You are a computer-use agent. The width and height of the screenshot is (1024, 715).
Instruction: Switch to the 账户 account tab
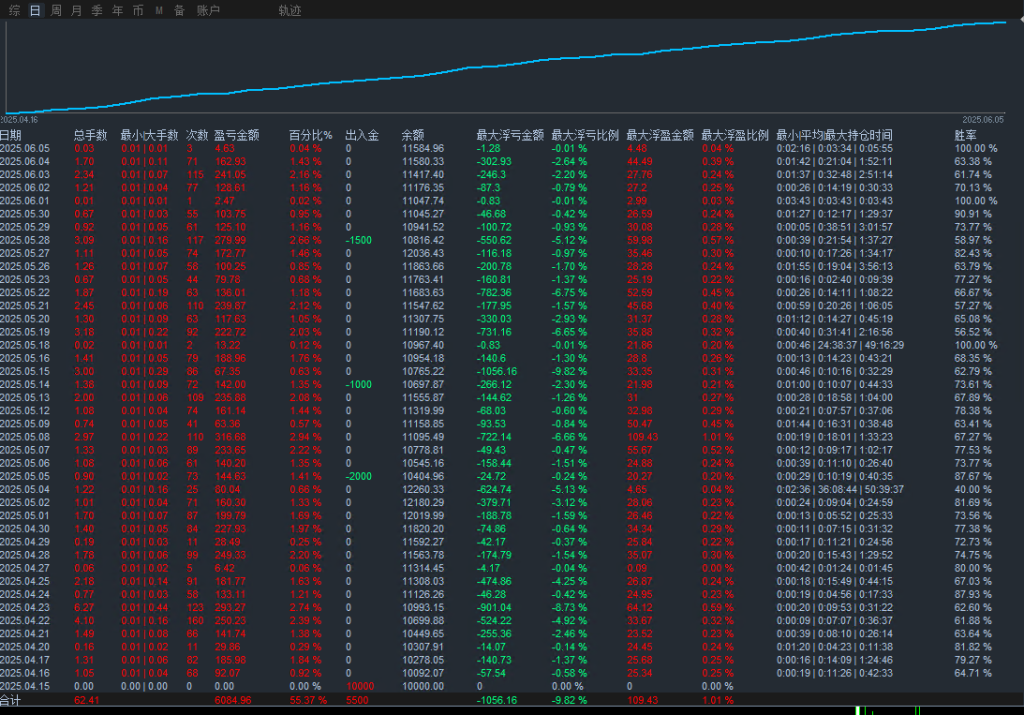pyautogui.click(x=208, y=10)
